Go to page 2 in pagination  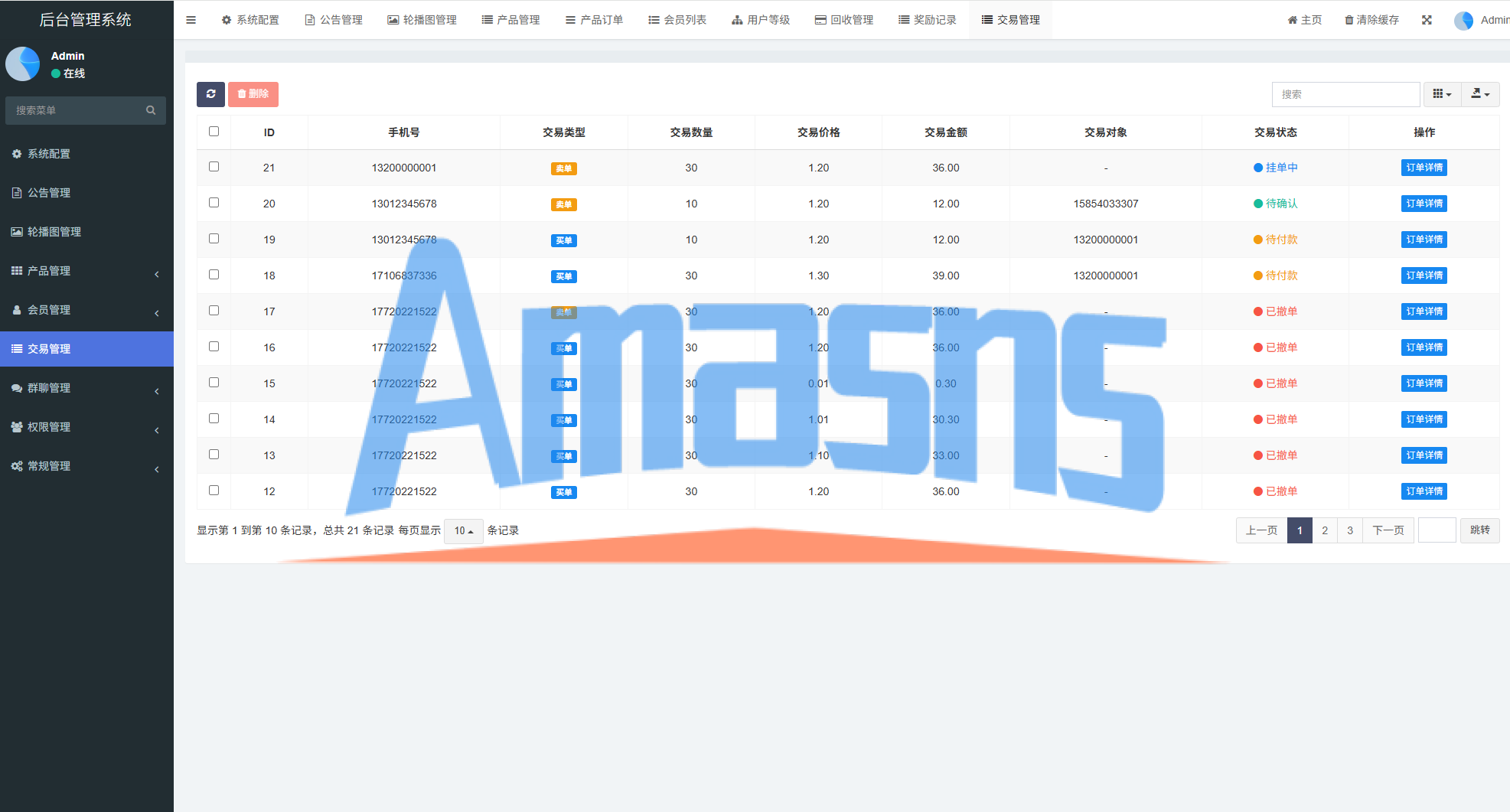[x=1325, y=530]
